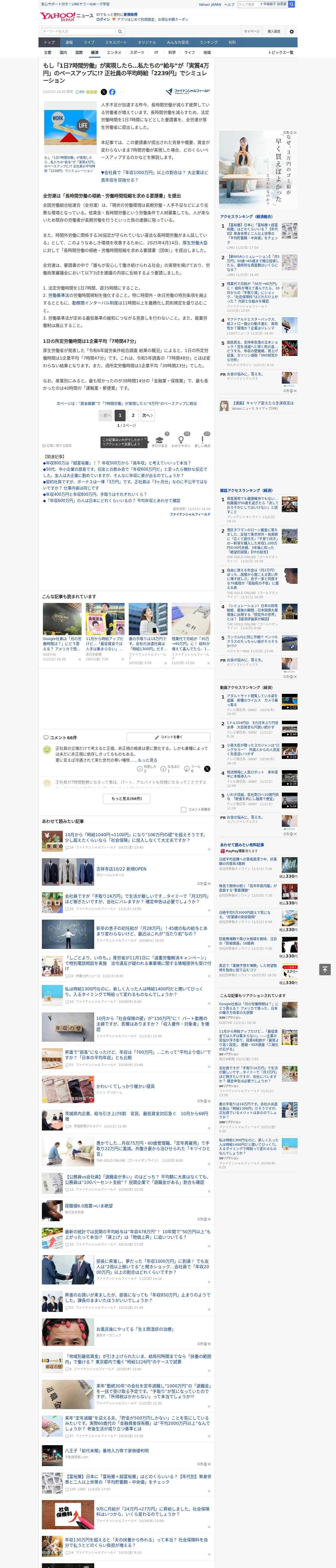Click the 次へ pagination button
Image resolution: width=336 pixels, height=1568 pixels.
pyautogui.click(x=148, y=415)
